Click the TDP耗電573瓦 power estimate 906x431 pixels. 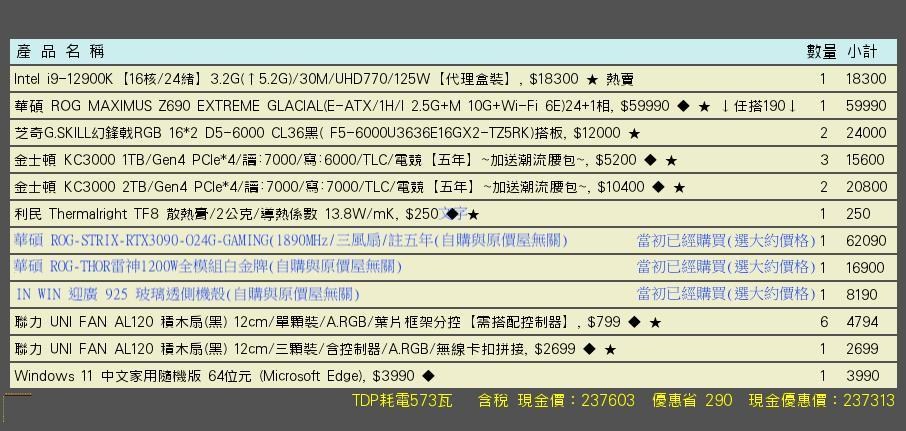pos(403,400)
